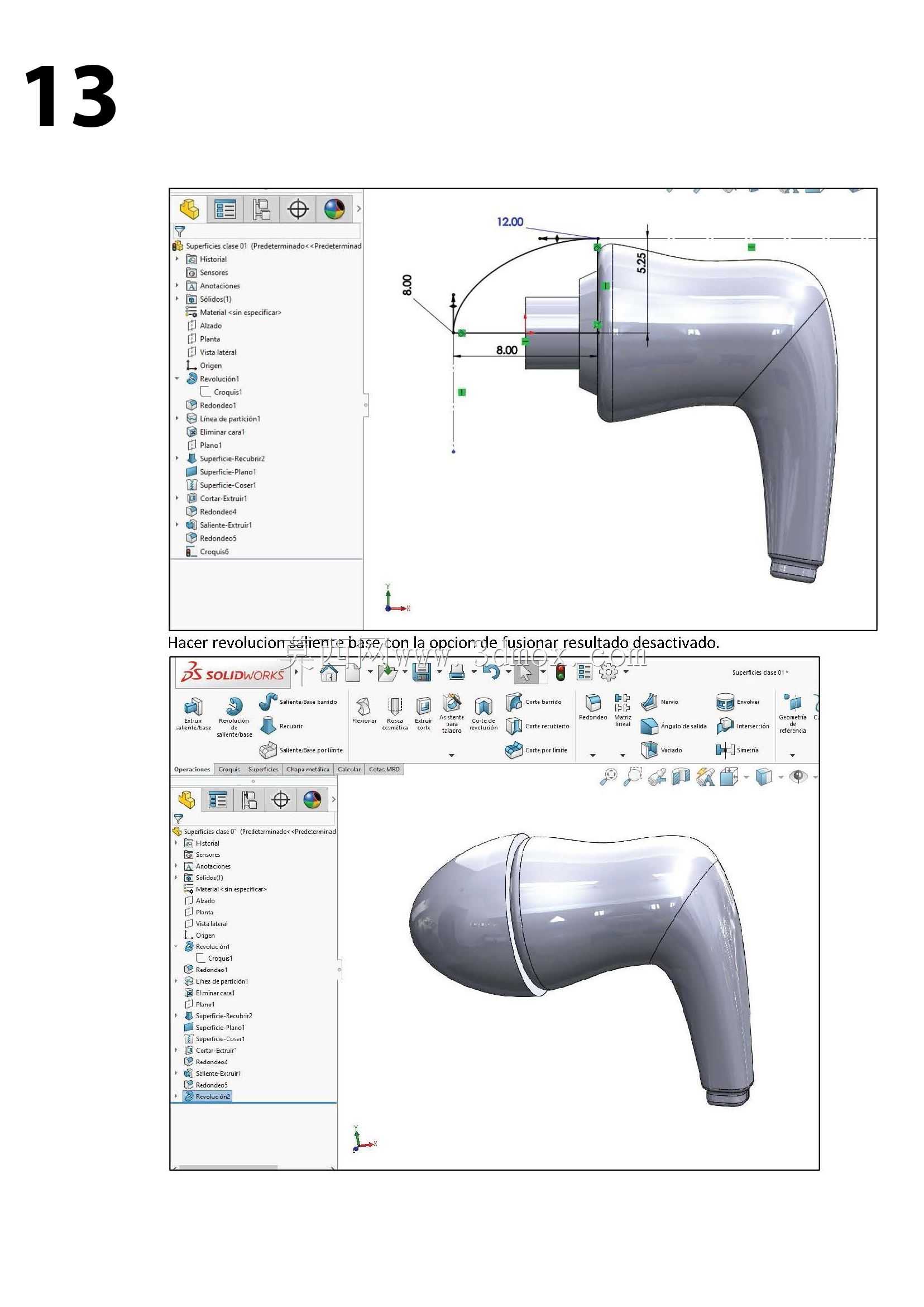
Task: Switch to the Superficies tab
Action: (x=264, y=770)
